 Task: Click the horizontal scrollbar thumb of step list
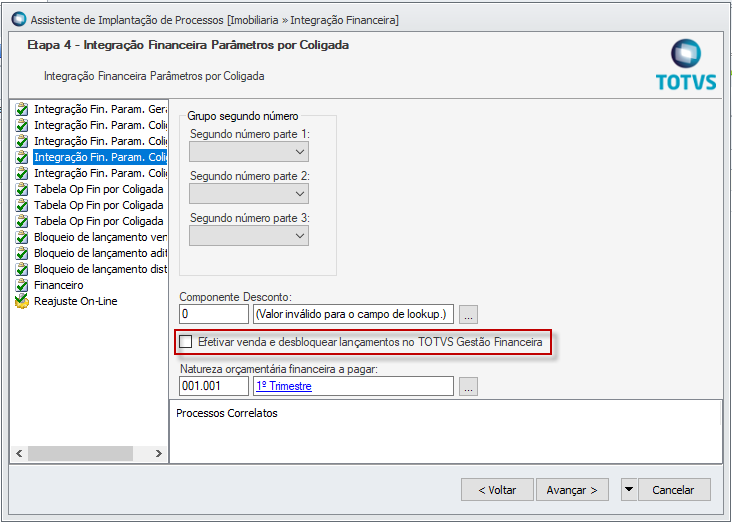[x=80, y=453]
